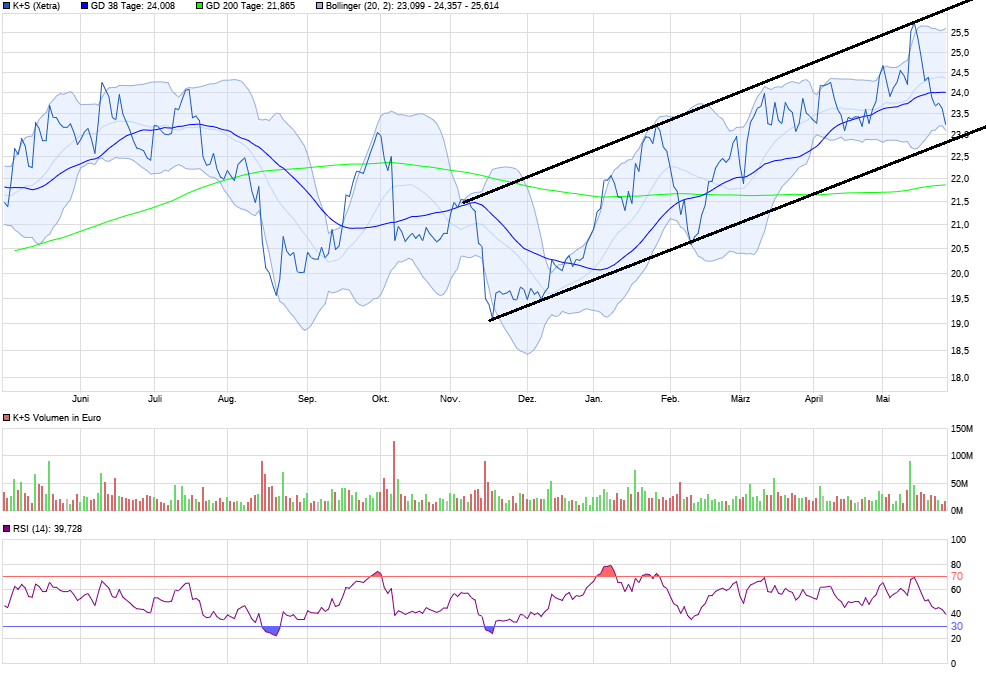Click the 50M volume axis value
This screenshot has width=986, height=673.
coord(960,484)
